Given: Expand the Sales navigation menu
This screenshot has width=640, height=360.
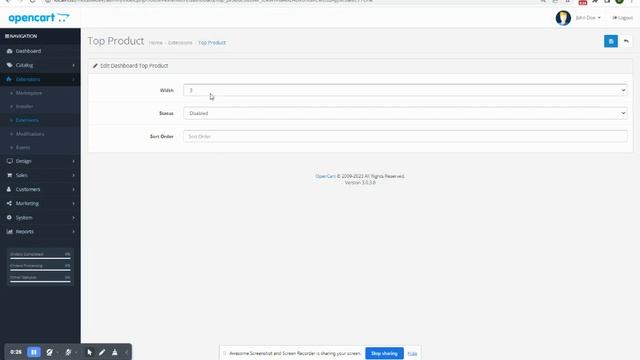Looking at the screenshot, I should 40,176.
